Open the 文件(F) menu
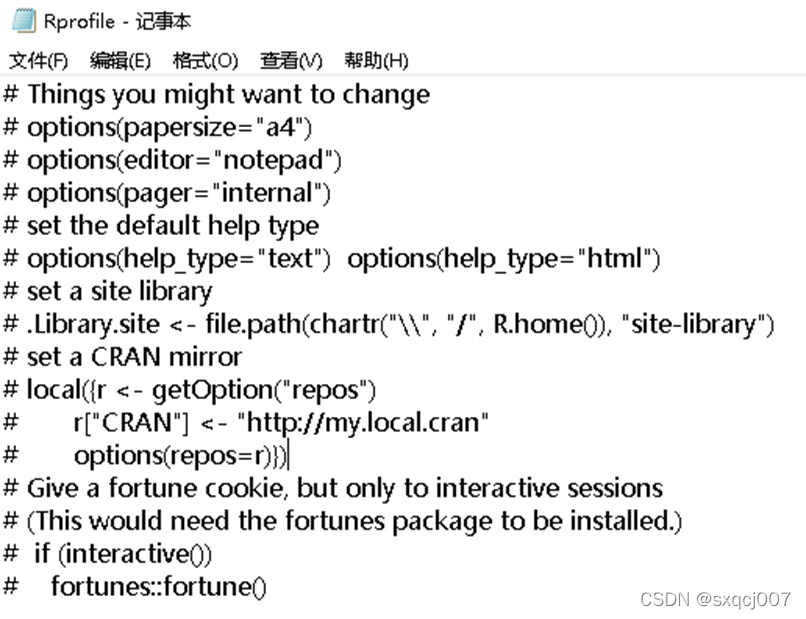806x619 pixels. 39,61
